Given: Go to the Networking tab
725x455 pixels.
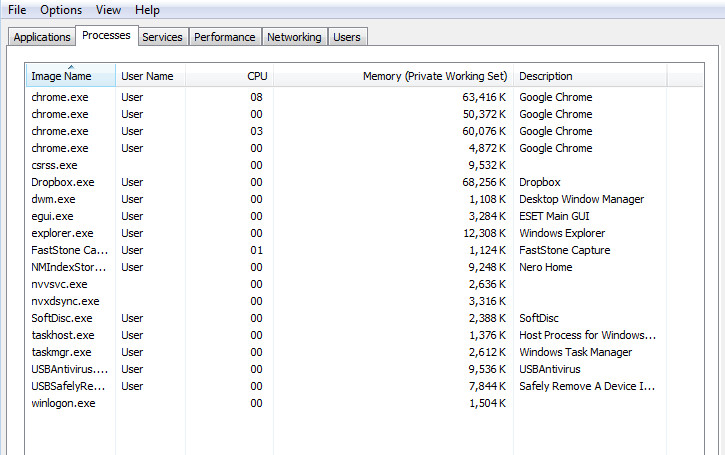Looking at the screenshot, I should point(294,37).
